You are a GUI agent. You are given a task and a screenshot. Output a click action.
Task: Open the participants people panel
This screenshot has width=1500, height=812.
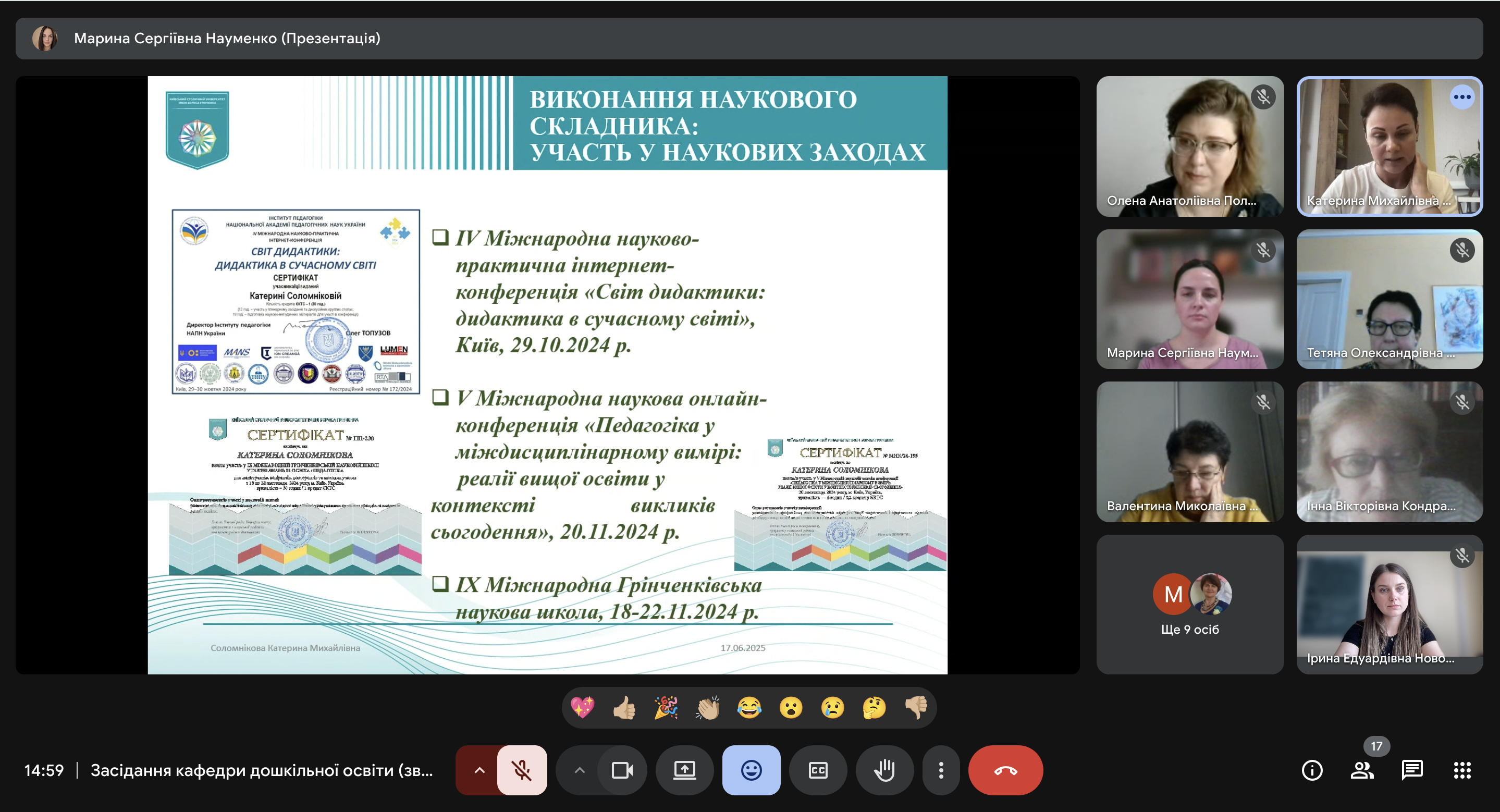pyautogui.click(x=1361, y=770)
